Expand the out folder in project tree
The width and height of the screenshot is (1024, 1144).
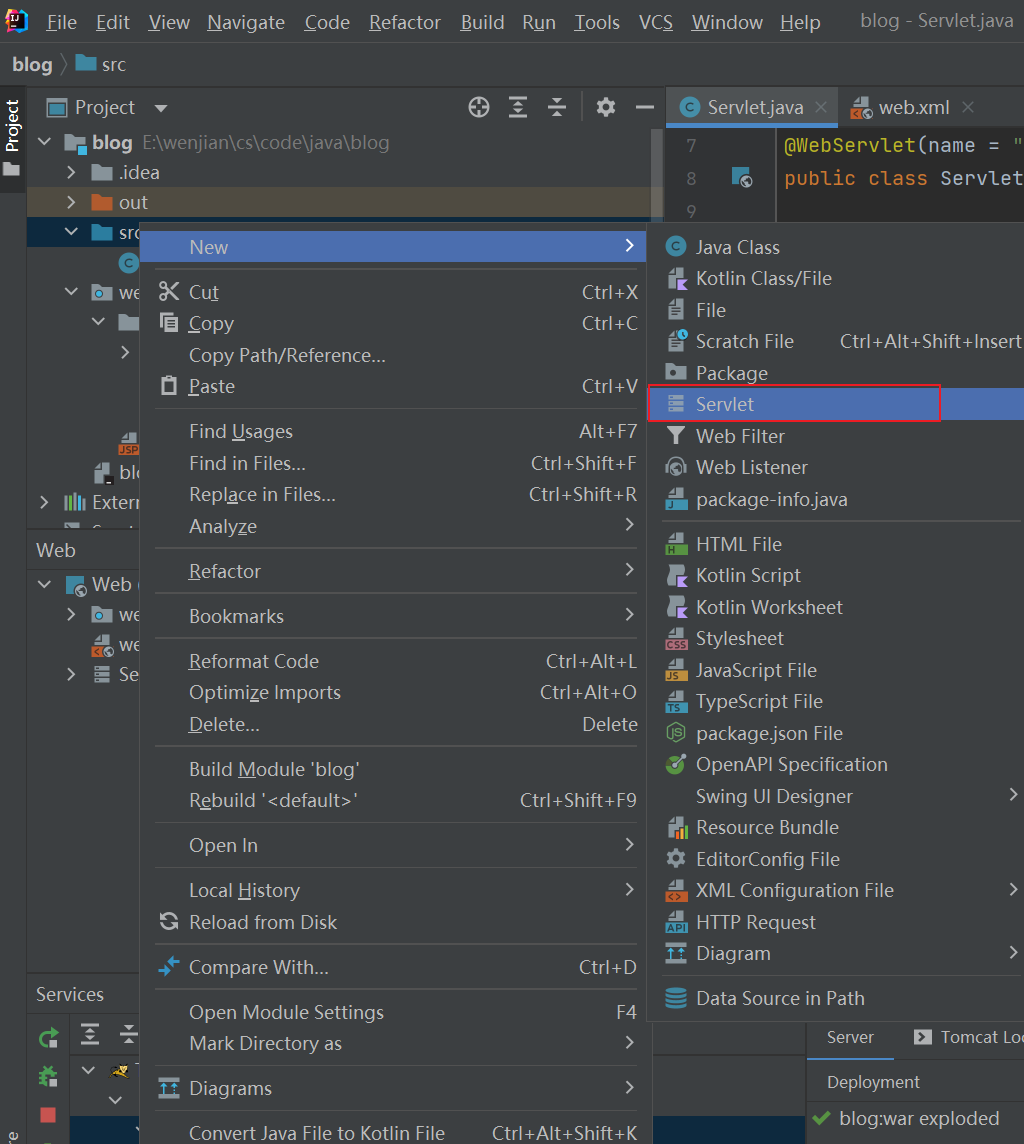71,202
